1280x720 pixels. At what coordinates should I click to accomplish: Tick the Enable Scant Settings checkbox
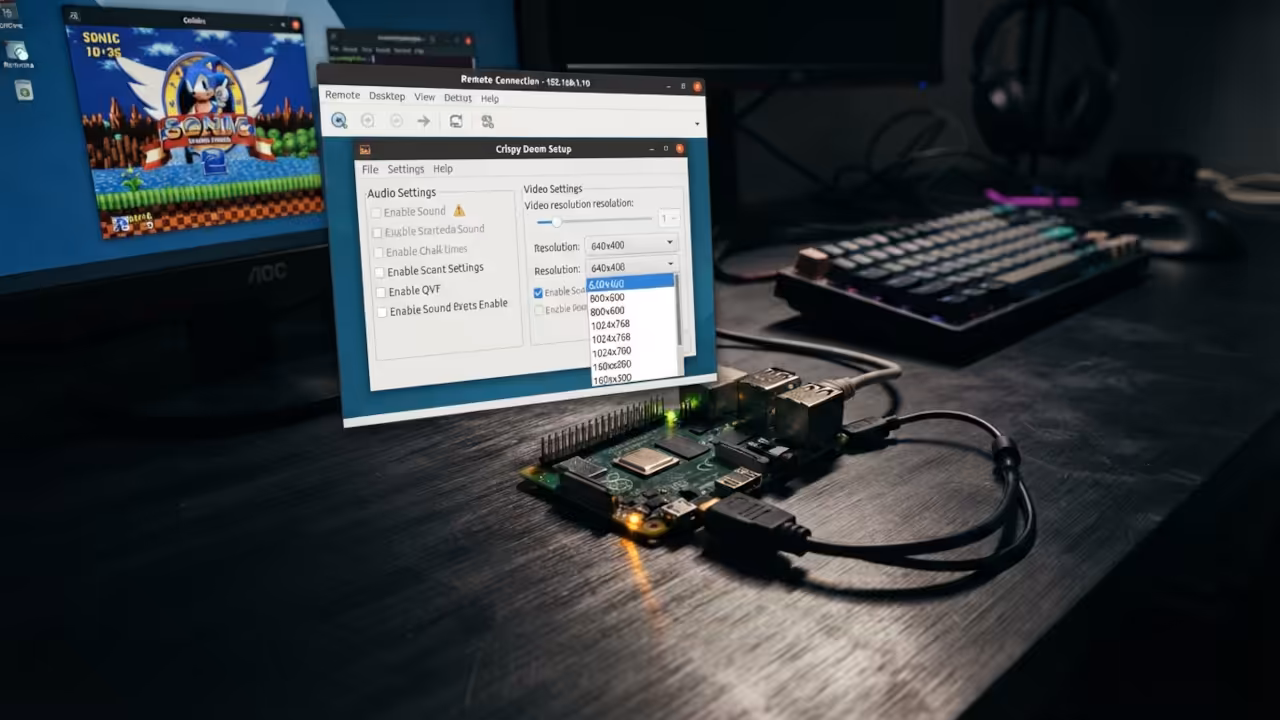(379, 272)
